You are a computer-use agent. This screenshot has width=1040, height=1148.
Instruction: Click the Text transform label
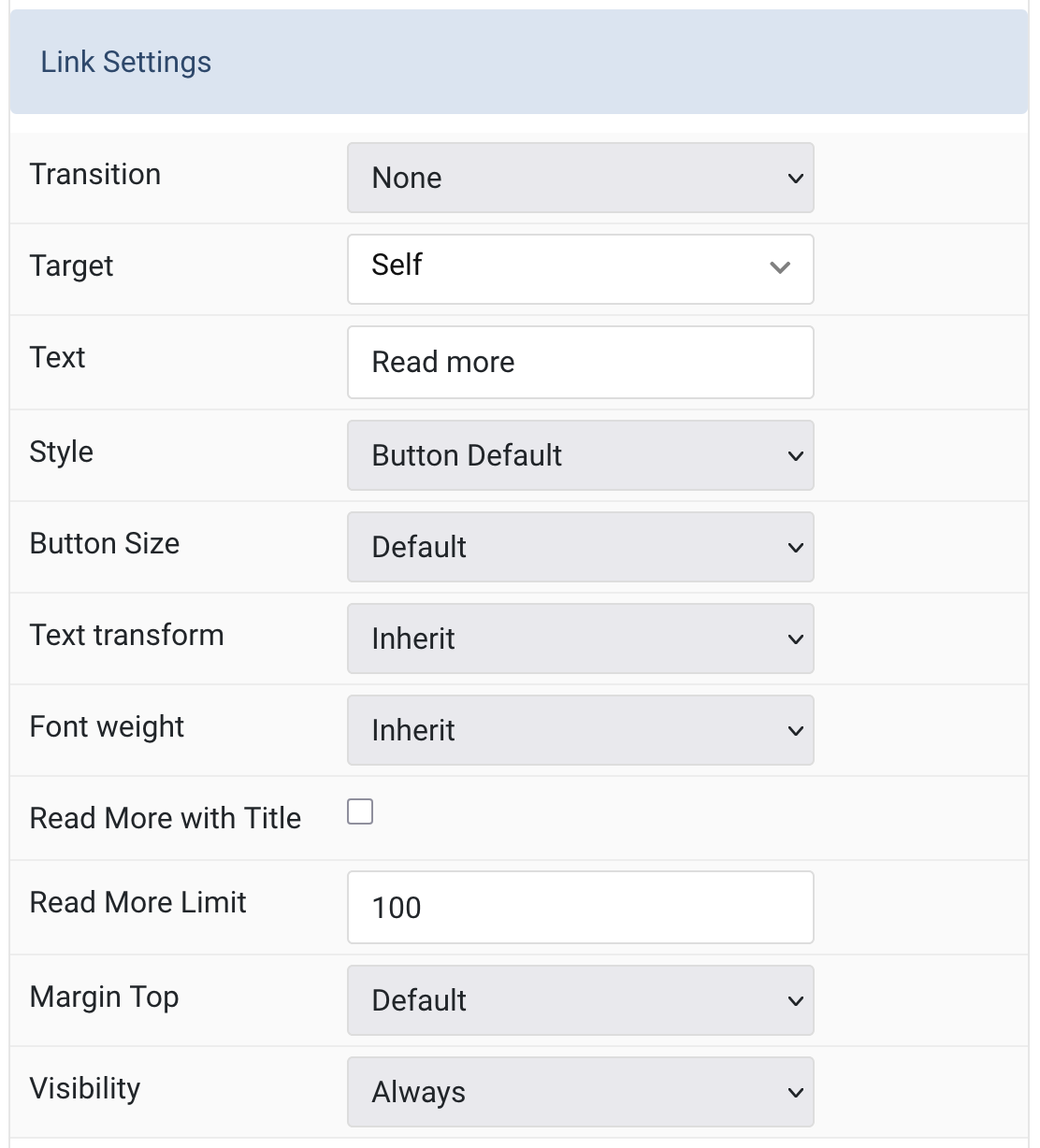[x=127, y=635]
